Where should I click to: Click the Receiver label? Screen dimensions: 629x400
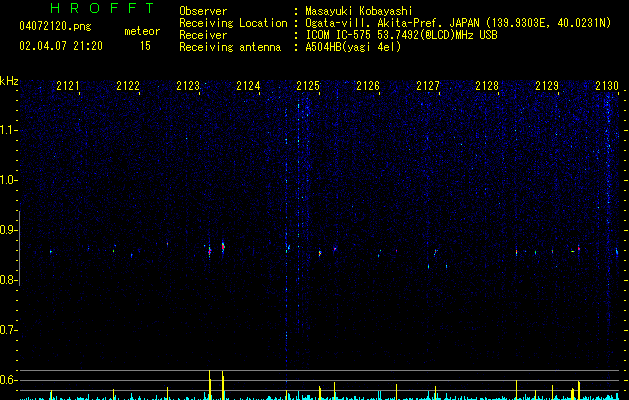[203, 35]
